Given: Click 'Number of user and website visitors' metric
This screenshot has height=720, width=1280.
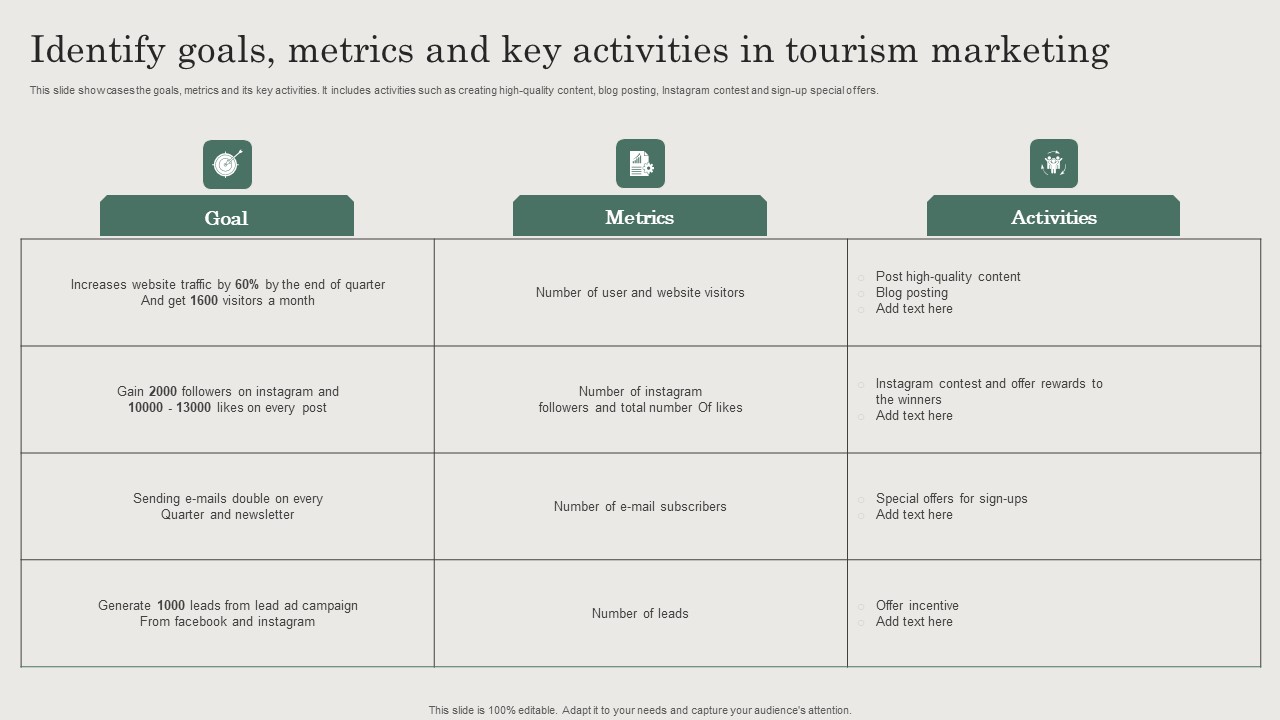Looking at the screenshot, I should tap(640, 293).
